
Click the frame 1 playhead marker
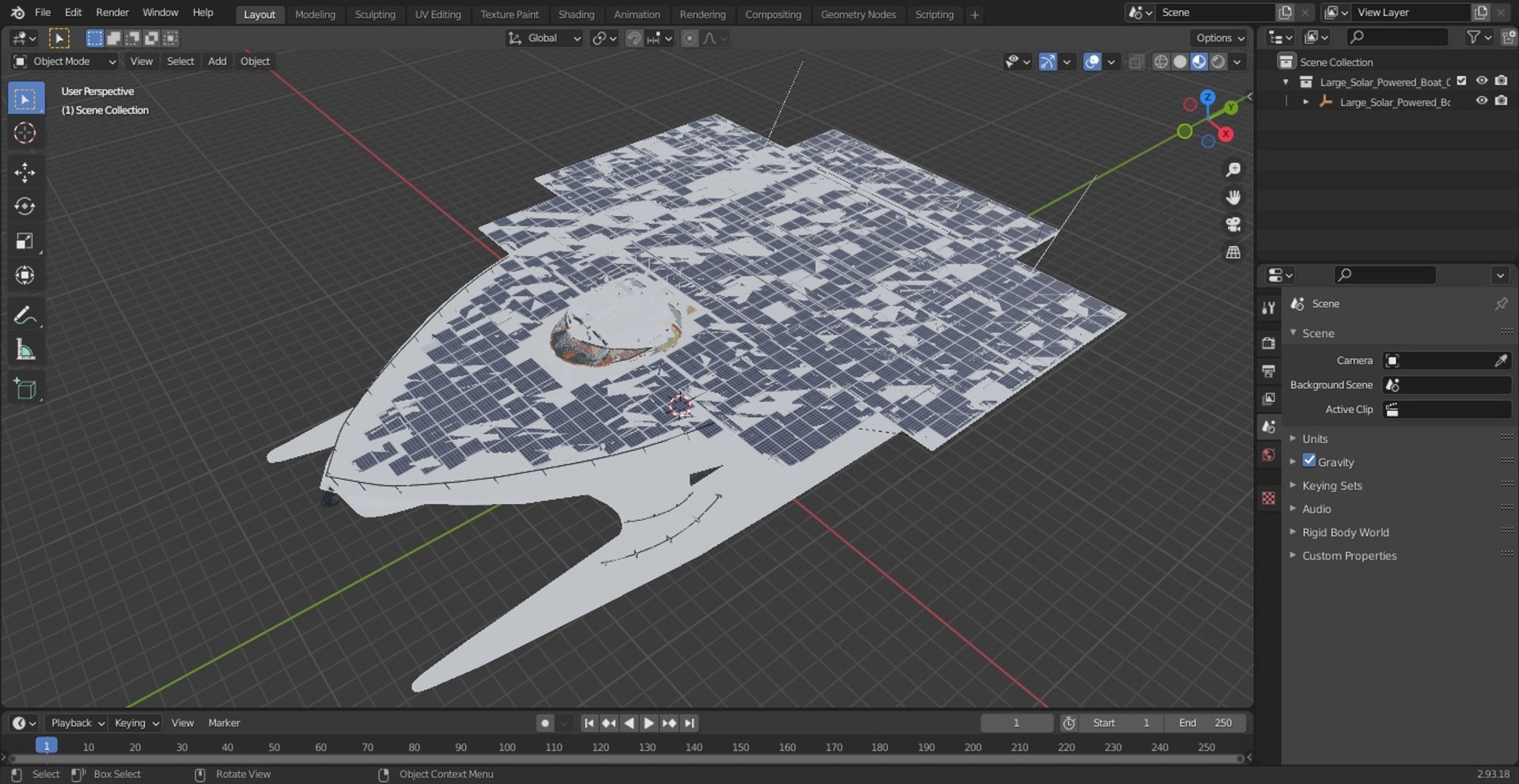tap(47, 746)
